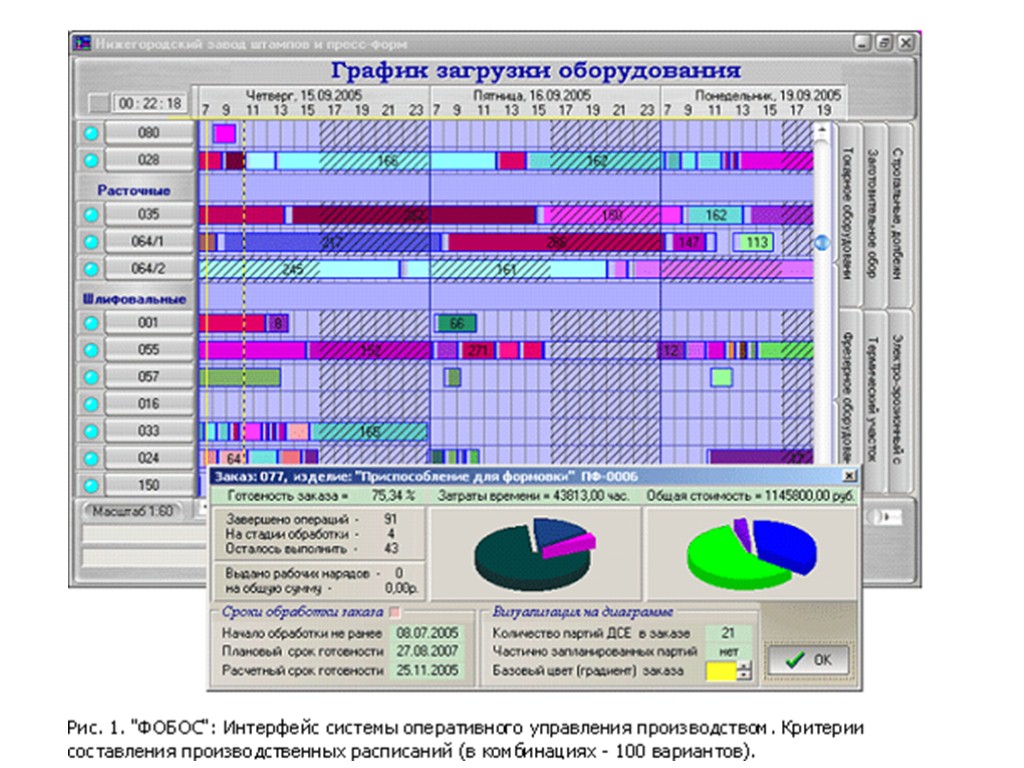Select the pink hatched block 160 on row 035
1024x768 pixels.
(613, 215)
